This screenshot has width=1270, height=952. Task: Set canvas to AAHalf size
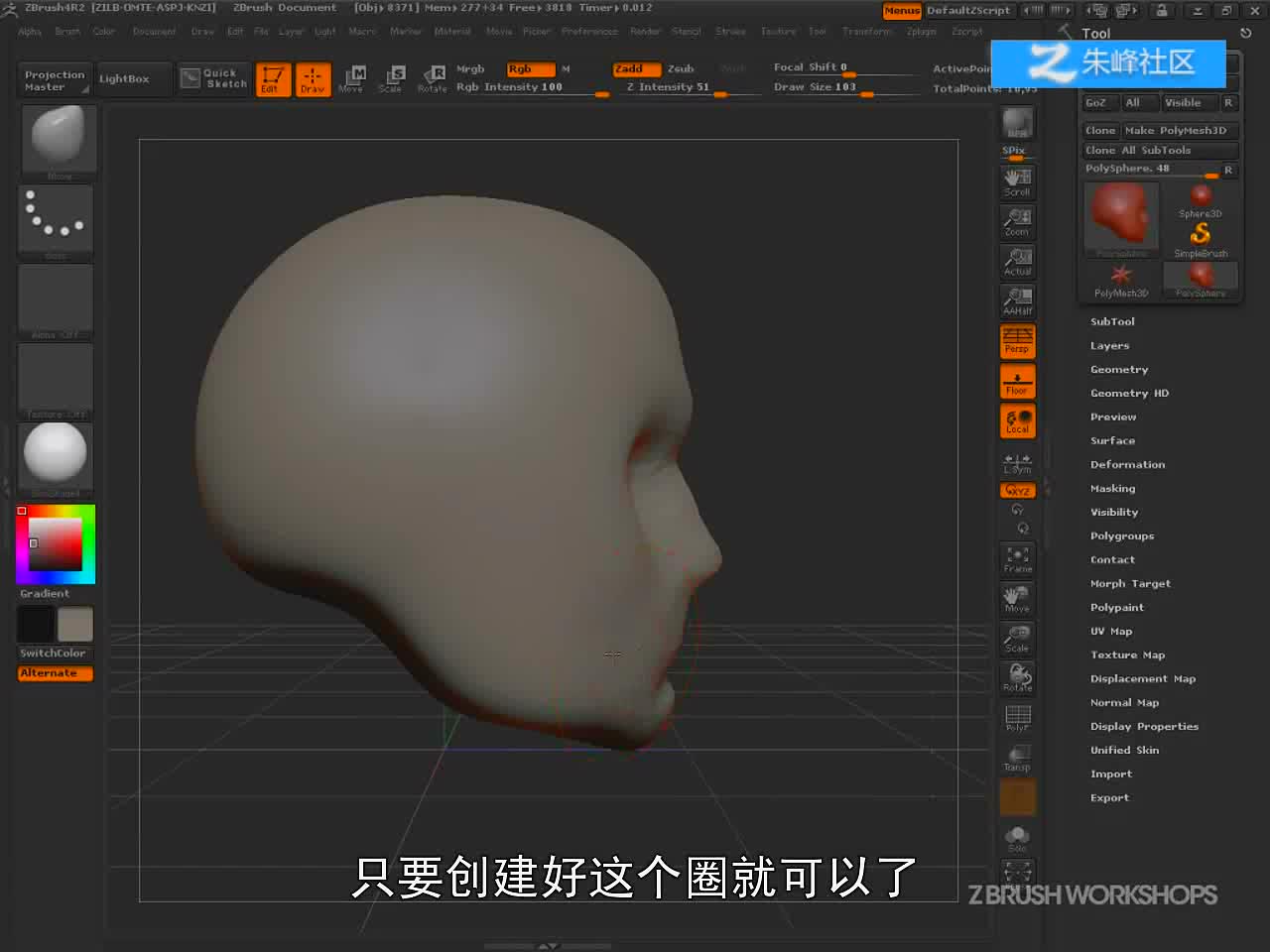(1018, 301)
